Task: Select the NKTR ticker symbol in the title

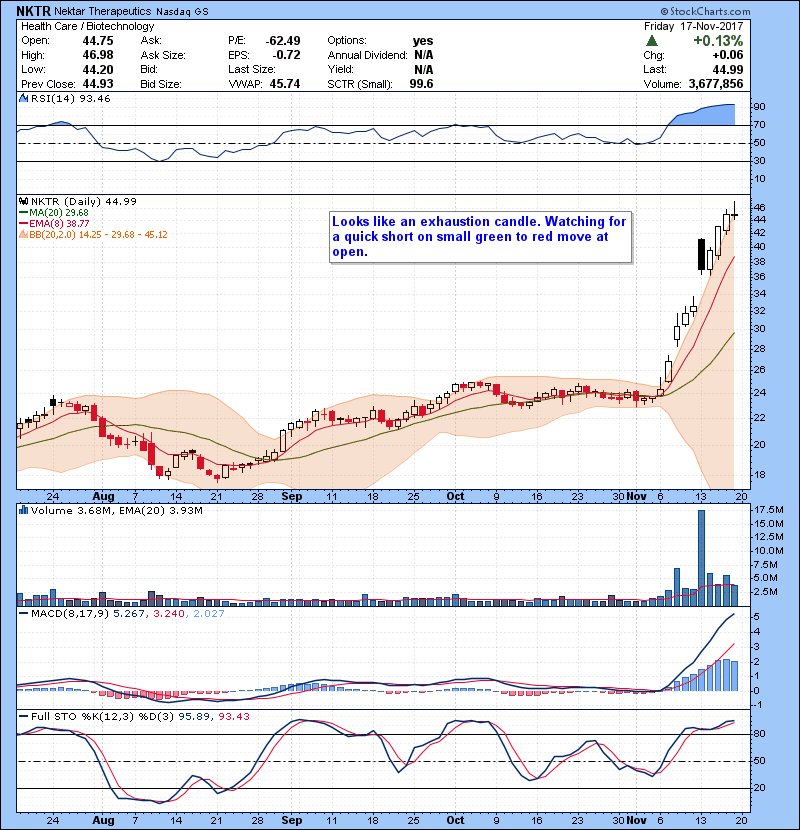Action: [x=33, y=11]
